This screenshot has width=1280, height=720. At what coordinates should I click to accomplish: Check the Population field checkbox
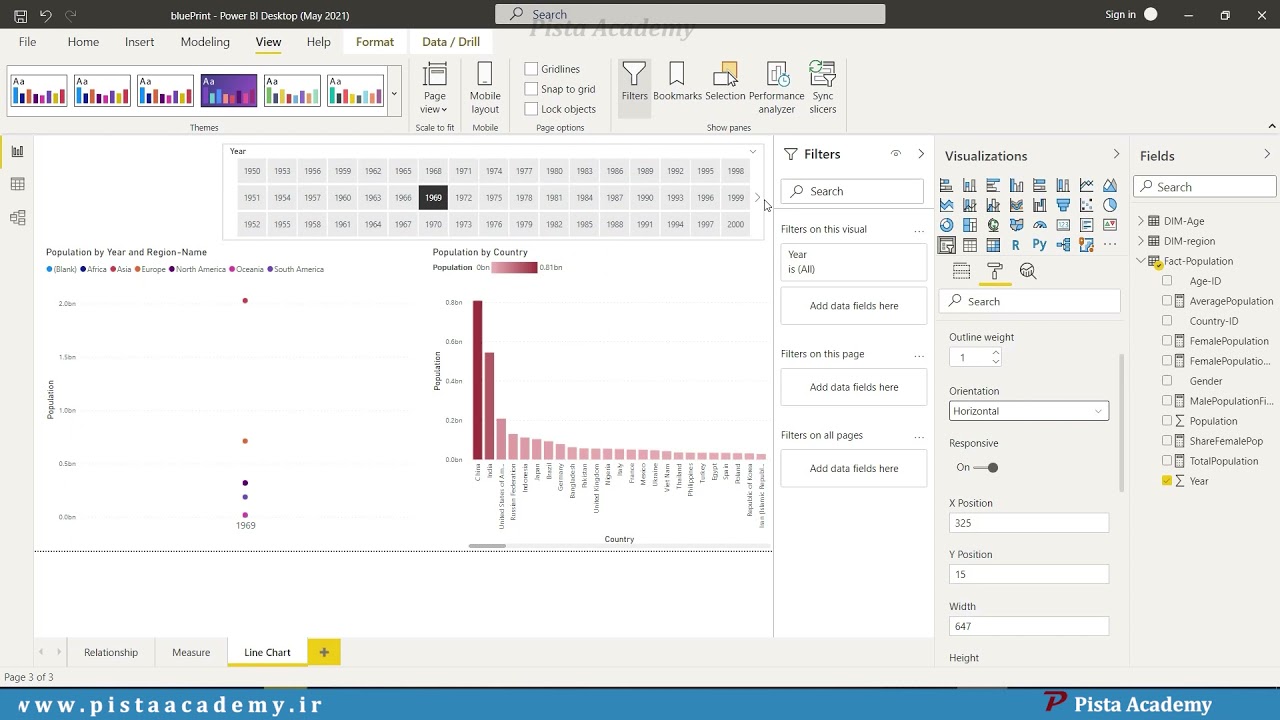pyautogui.click(x=1167, y=421)
